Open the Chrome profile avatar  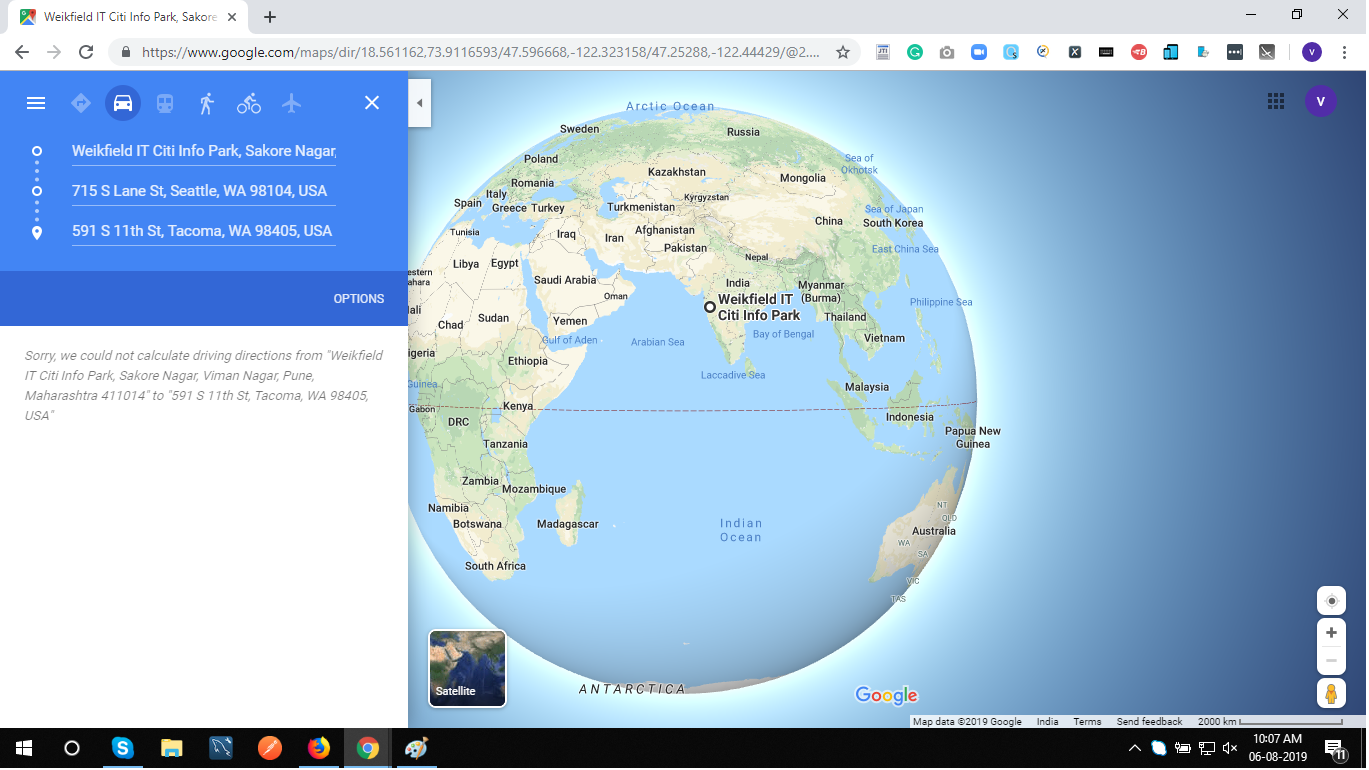(x=1313, y=52)
